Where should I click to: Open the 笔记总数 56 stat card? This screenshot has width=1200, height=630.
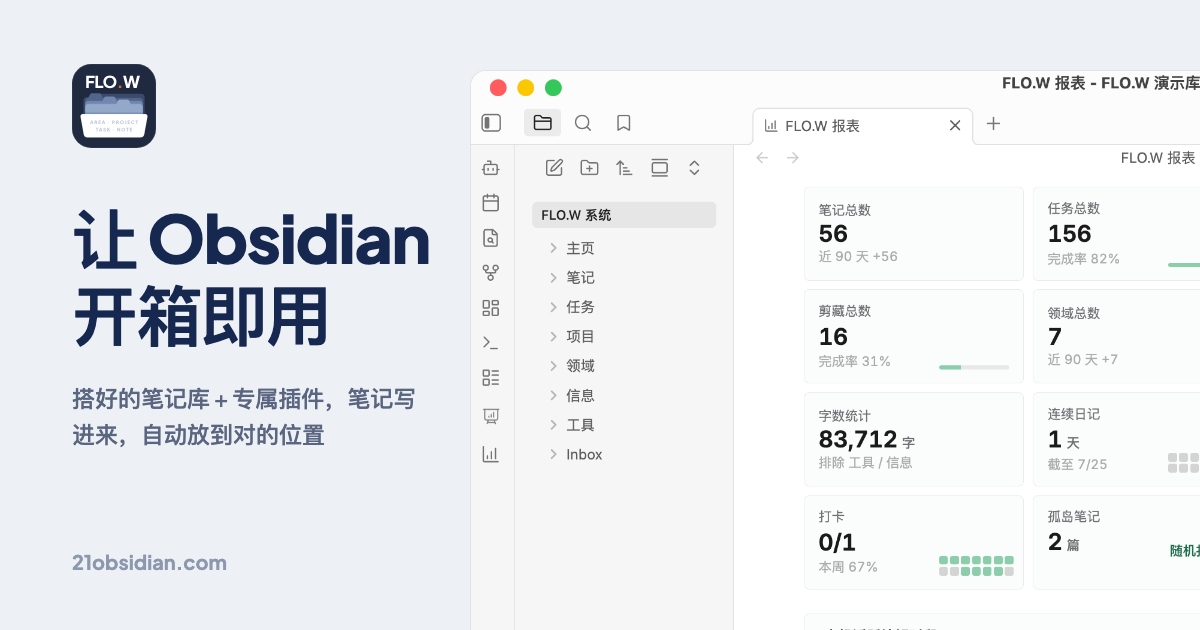point(914,233)
